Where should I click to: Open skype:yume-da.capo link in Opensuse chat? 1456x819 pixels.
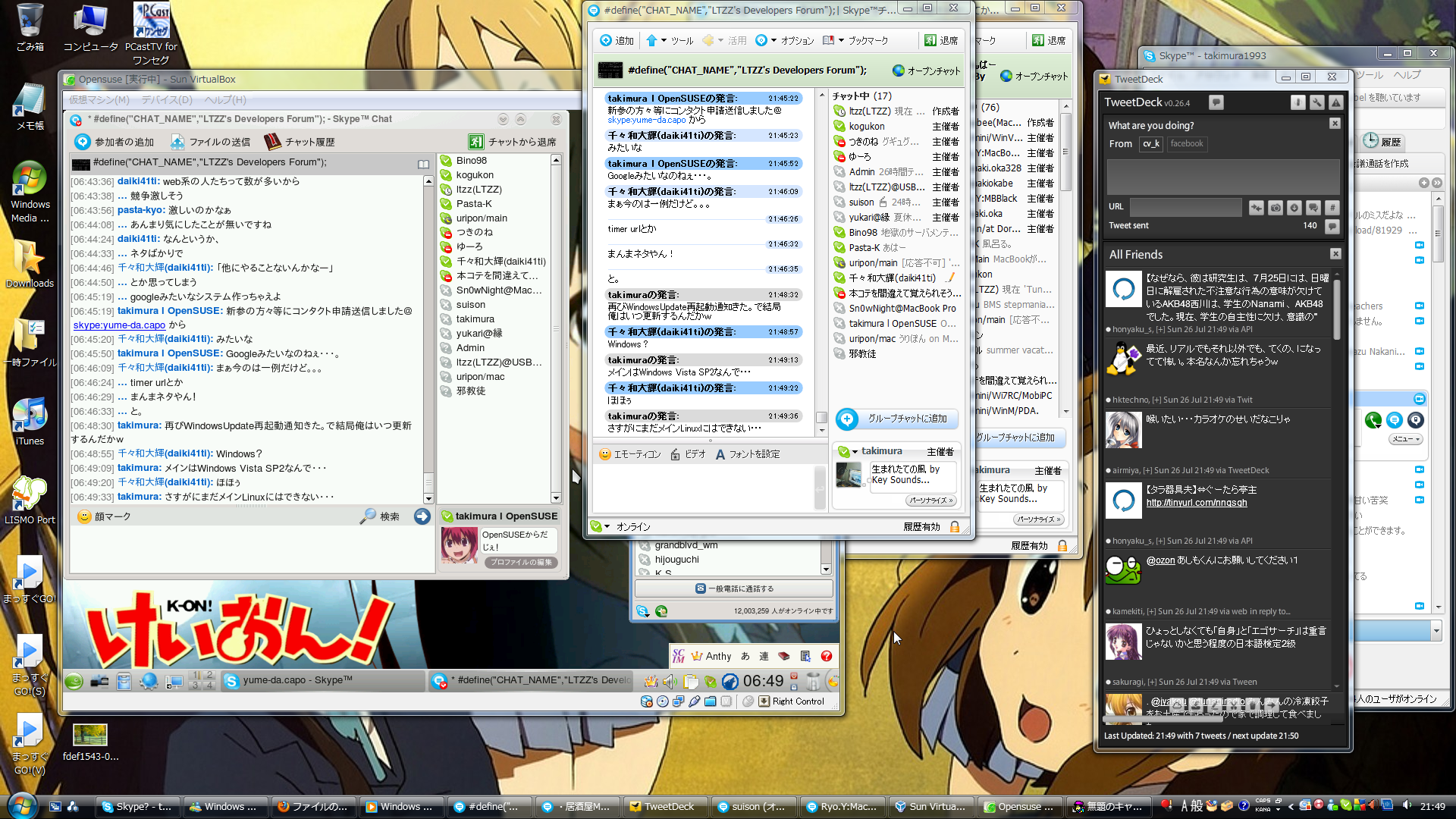pyautogui.click(x=119, y=325)
